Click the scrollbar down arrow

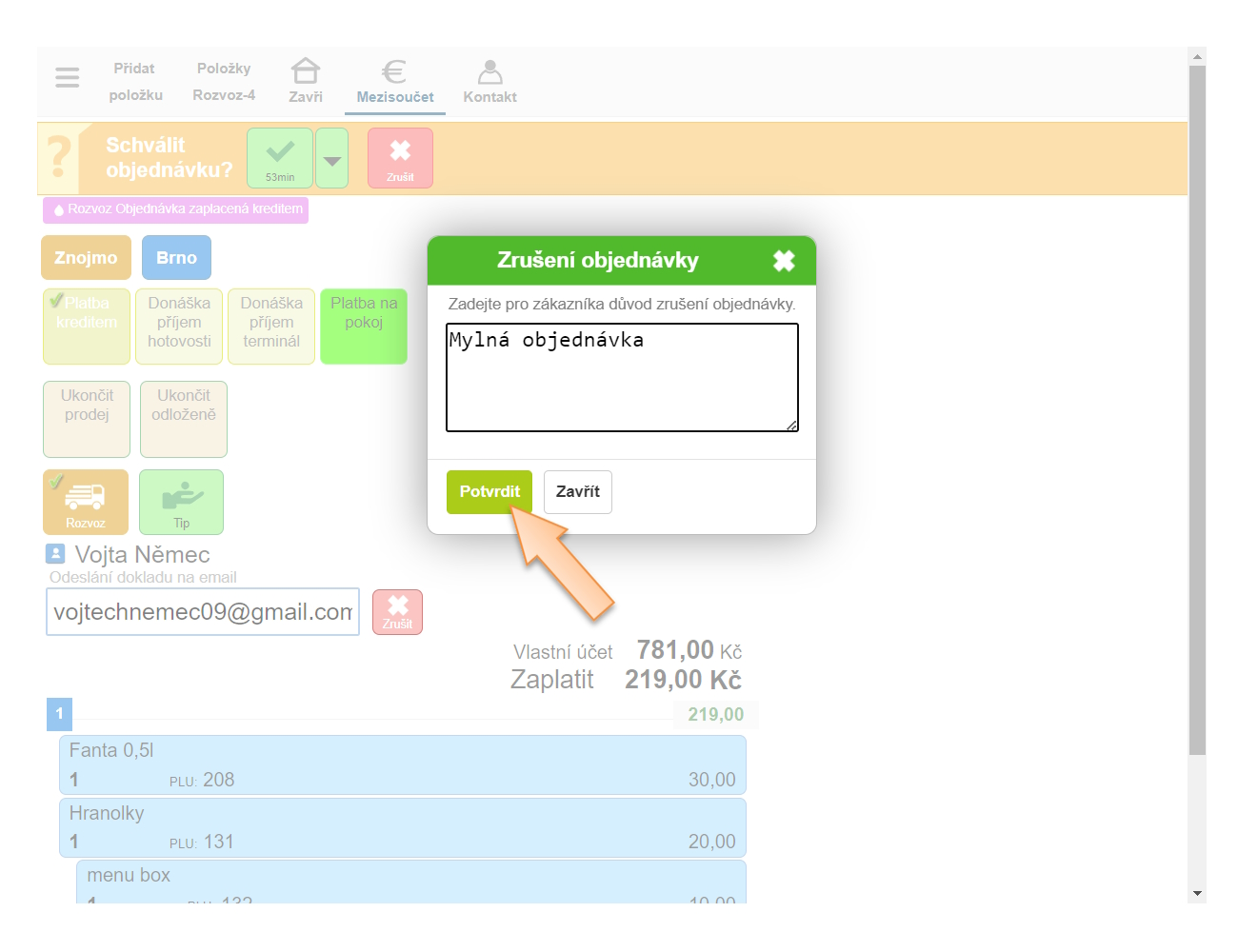tap(1197, 893)
